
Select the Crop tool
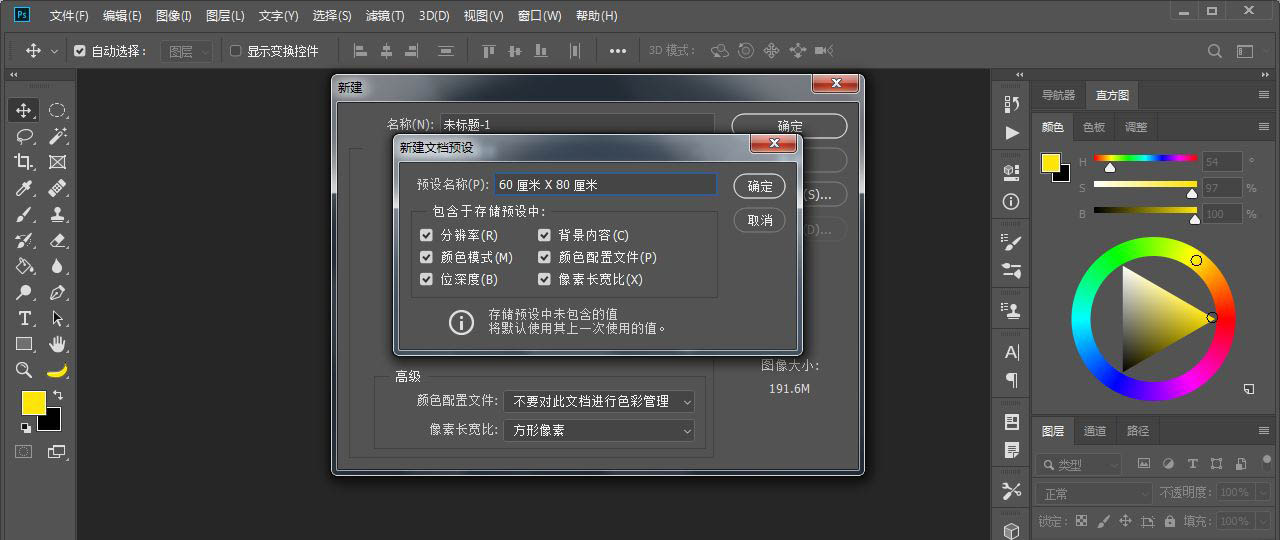pos(24,162)
